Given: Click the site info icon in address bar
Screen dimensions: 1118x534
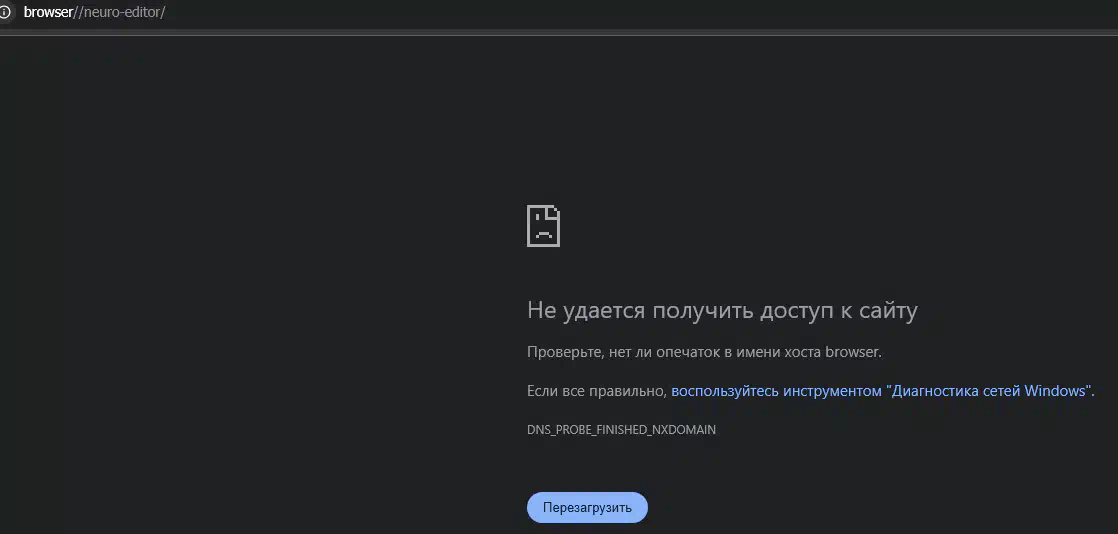Looking at the screenshot, I should [x=4, y=12].
